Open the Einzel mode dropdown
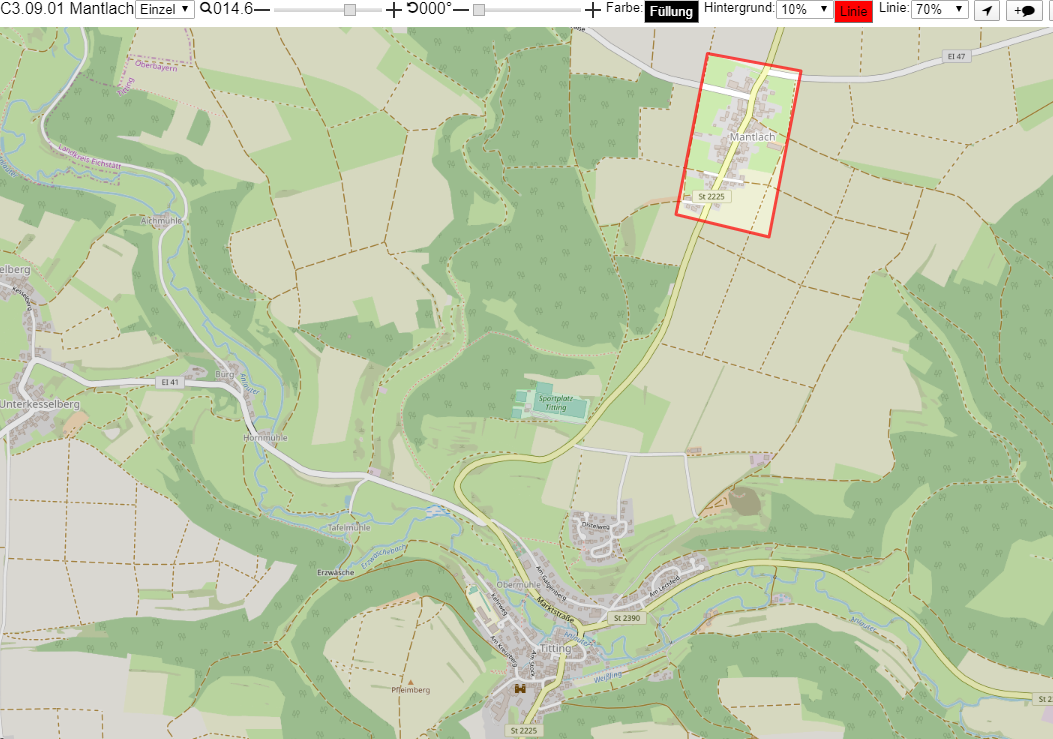 pyautogui.click(x=165, y=9)
